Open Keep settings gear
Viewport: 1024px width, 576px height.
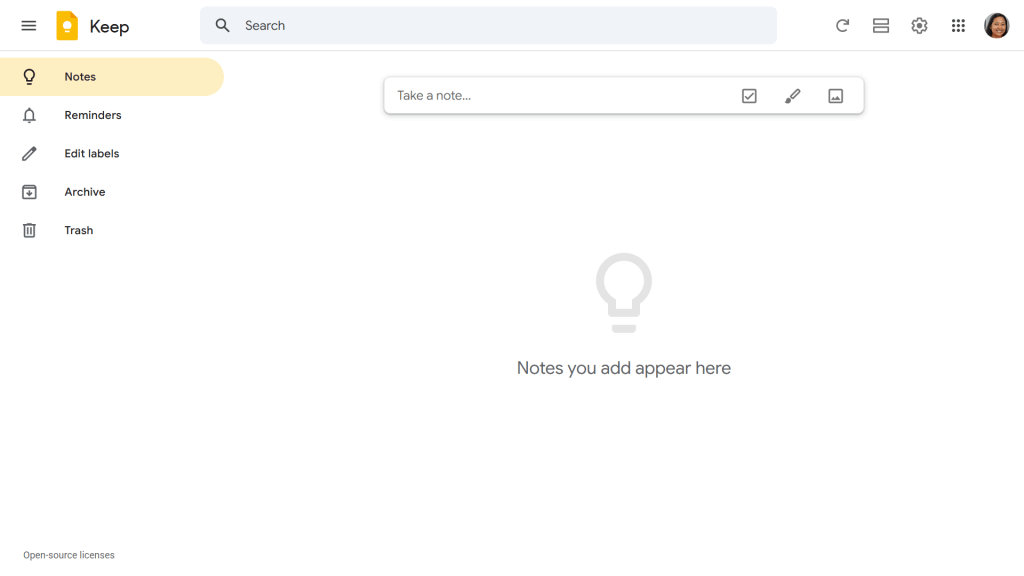[919, 25]
